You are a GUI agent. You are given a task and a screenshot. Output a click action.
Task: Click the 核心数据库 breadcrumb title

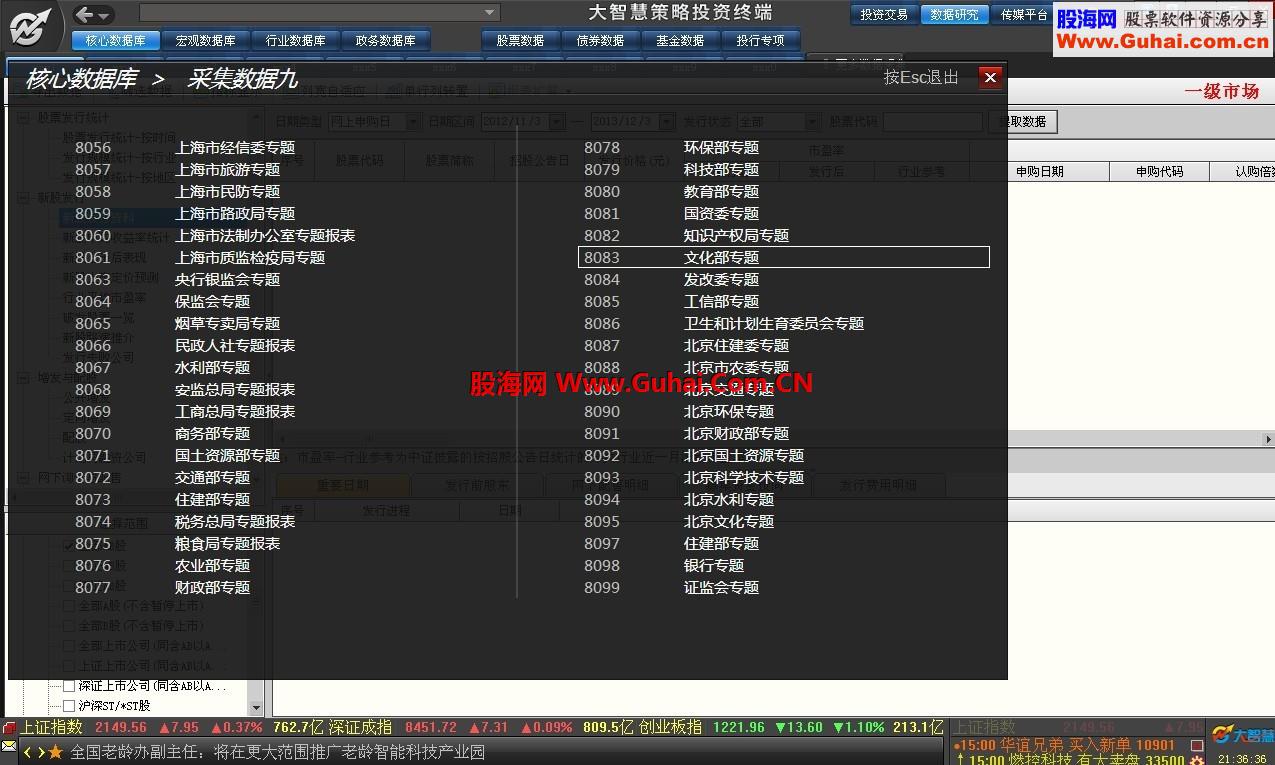(x=81, y=79)
